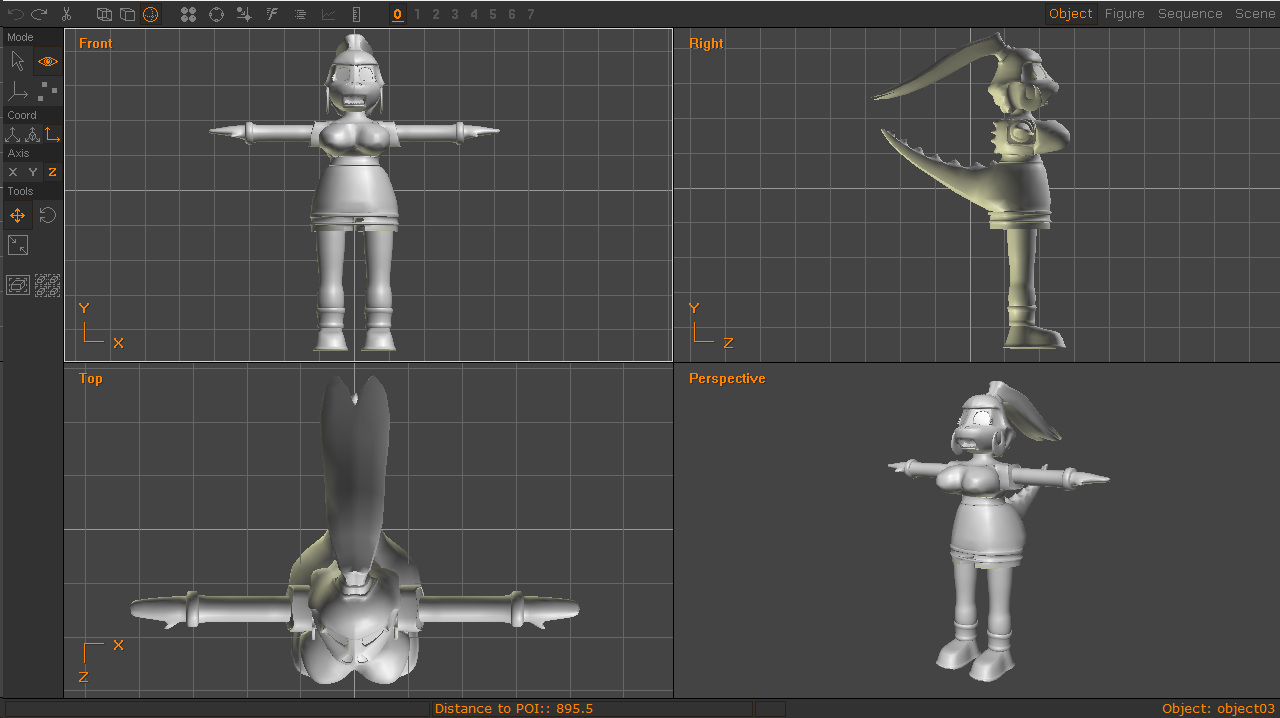Select layer number 3
1280x718 pixels.
(455, 14)
